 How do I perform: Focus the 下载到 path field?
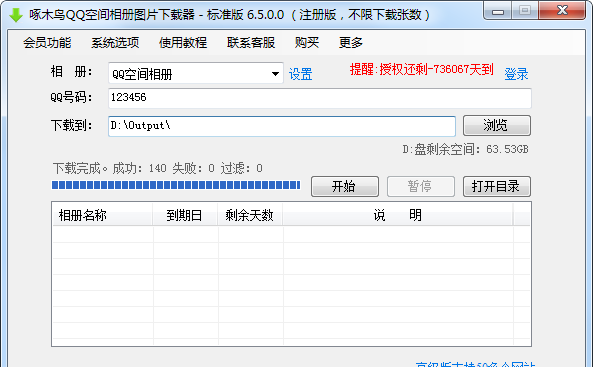[282, 126]
